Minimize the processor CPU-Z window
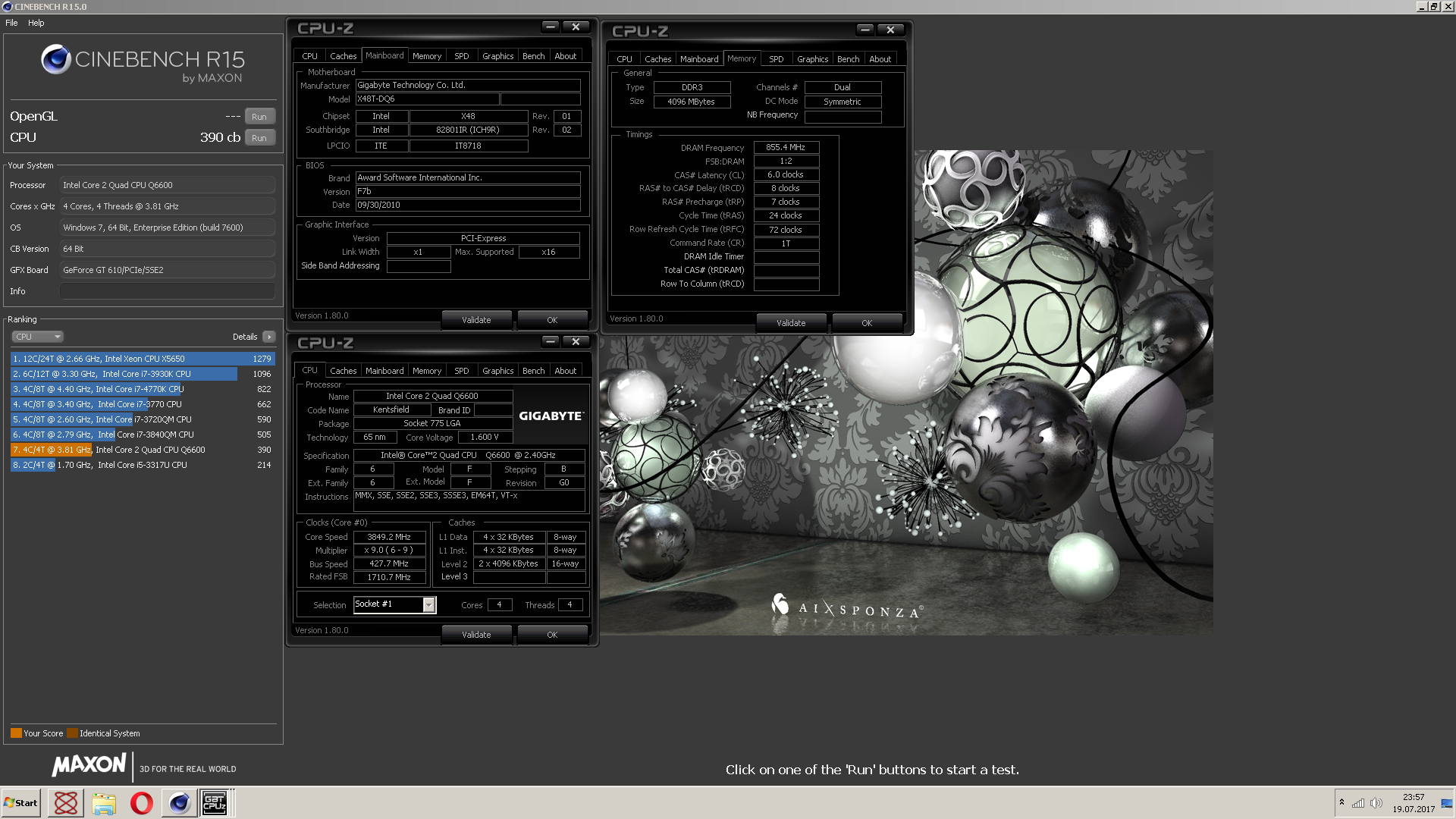Screen dimensions: 1456x819 tap(551, 341)
